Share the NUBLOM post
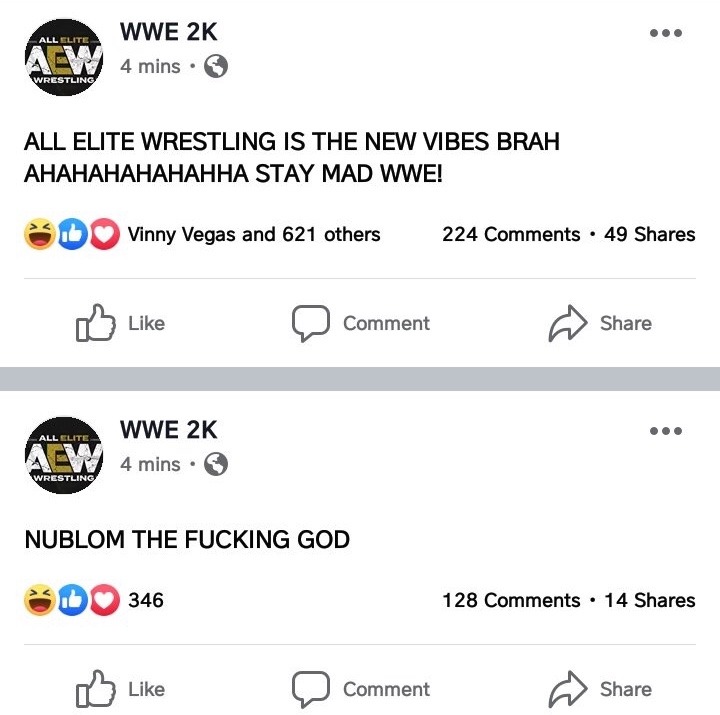This screenshot has height=715, width=720. point(600,690)
